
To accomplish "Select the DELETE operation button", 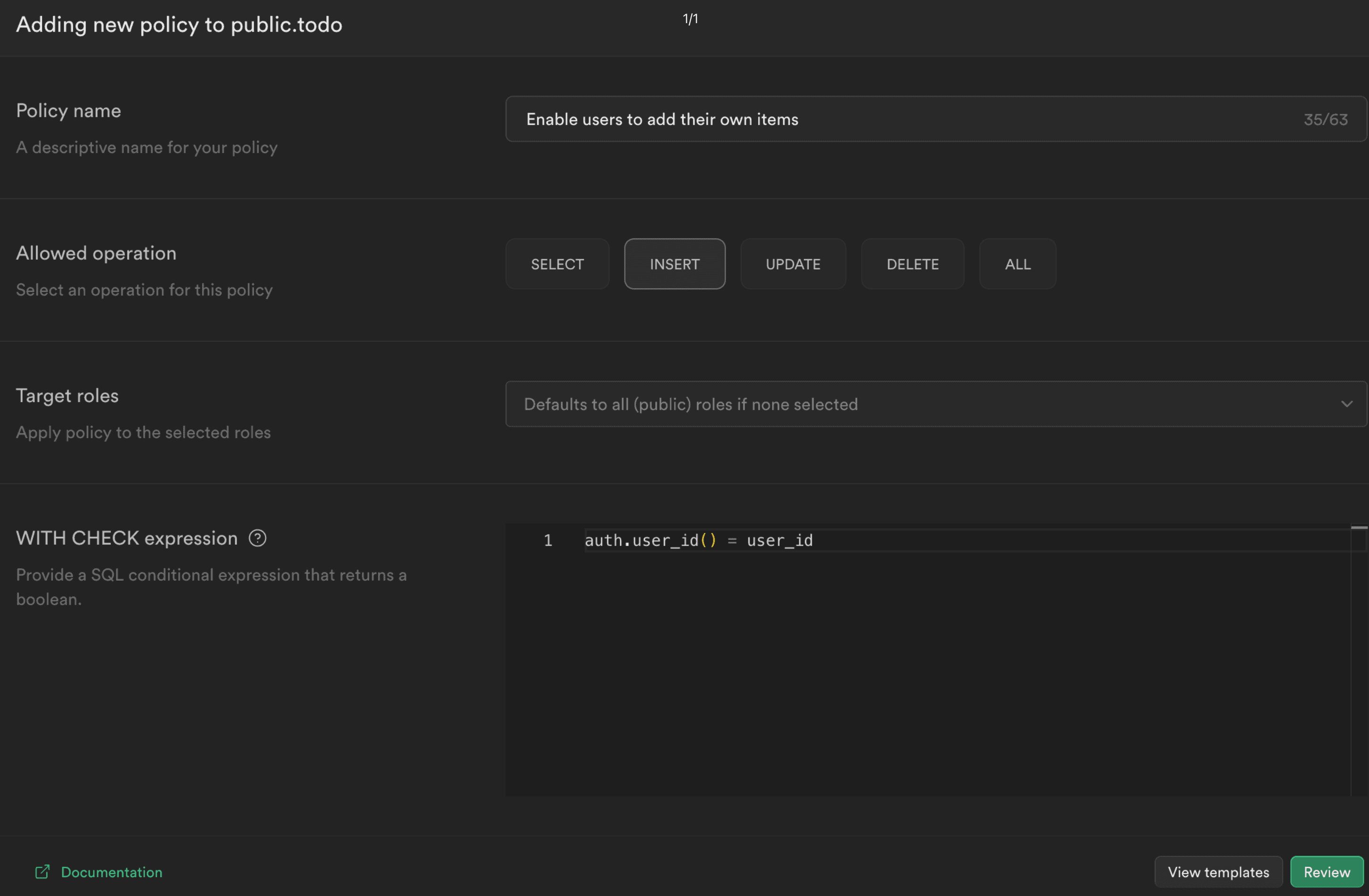I will coord(912,263).
